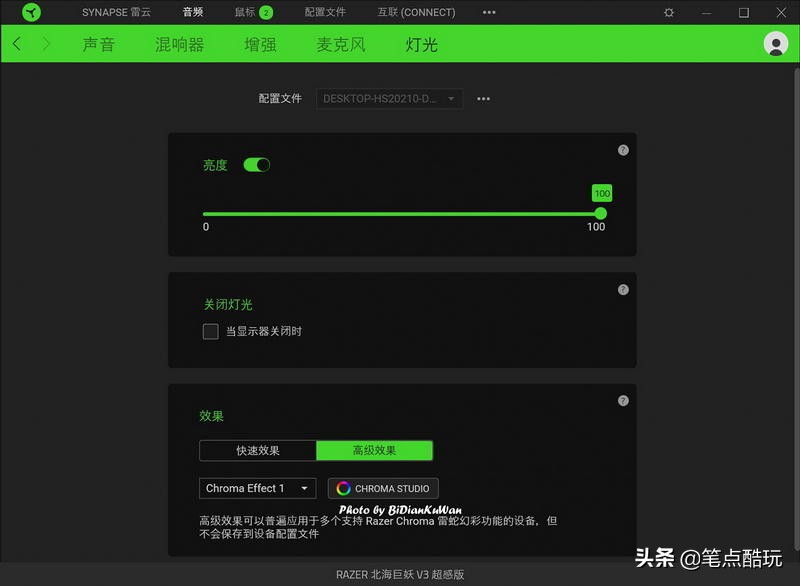Open the 配置文件 DESKTOP profile dropdown
The image size is (800, 586).
coord(388,98)
